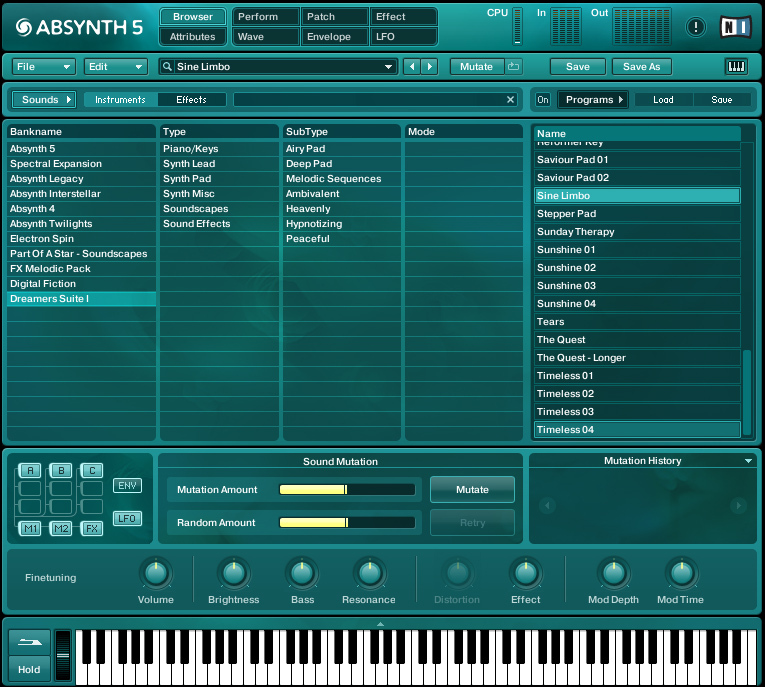Click the Effect knob
Viewport: 765px width, 687px height.
pyautogui.click(x=526, y=573)
